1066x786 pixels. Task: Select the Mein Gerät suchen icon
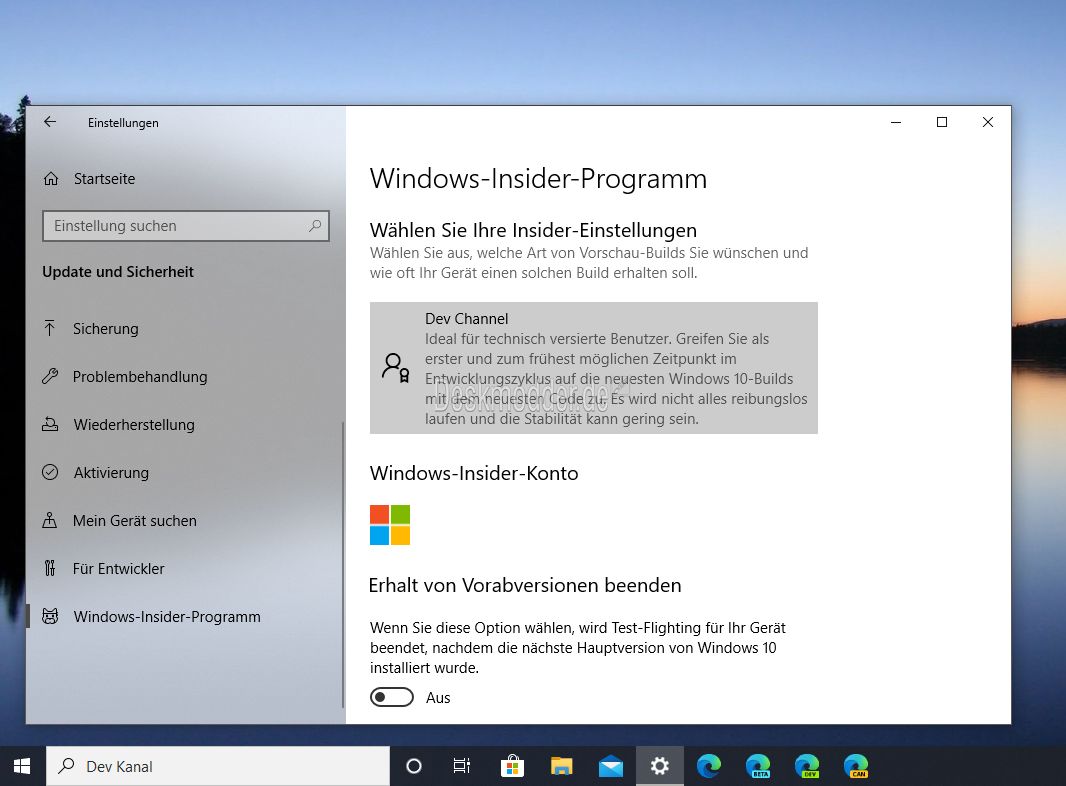[x=50, y=520]
